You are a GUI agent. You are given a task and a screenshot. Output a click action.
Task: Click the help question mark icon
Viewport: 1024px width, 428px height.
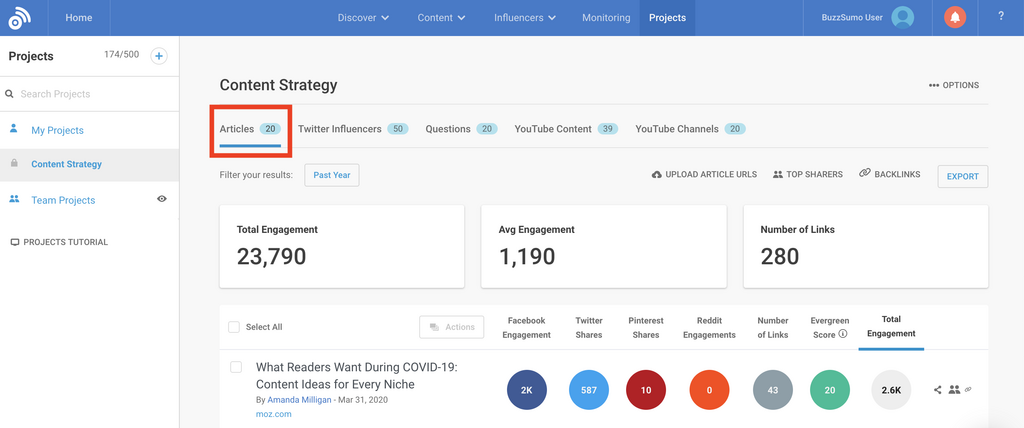tap(1001, 17)
